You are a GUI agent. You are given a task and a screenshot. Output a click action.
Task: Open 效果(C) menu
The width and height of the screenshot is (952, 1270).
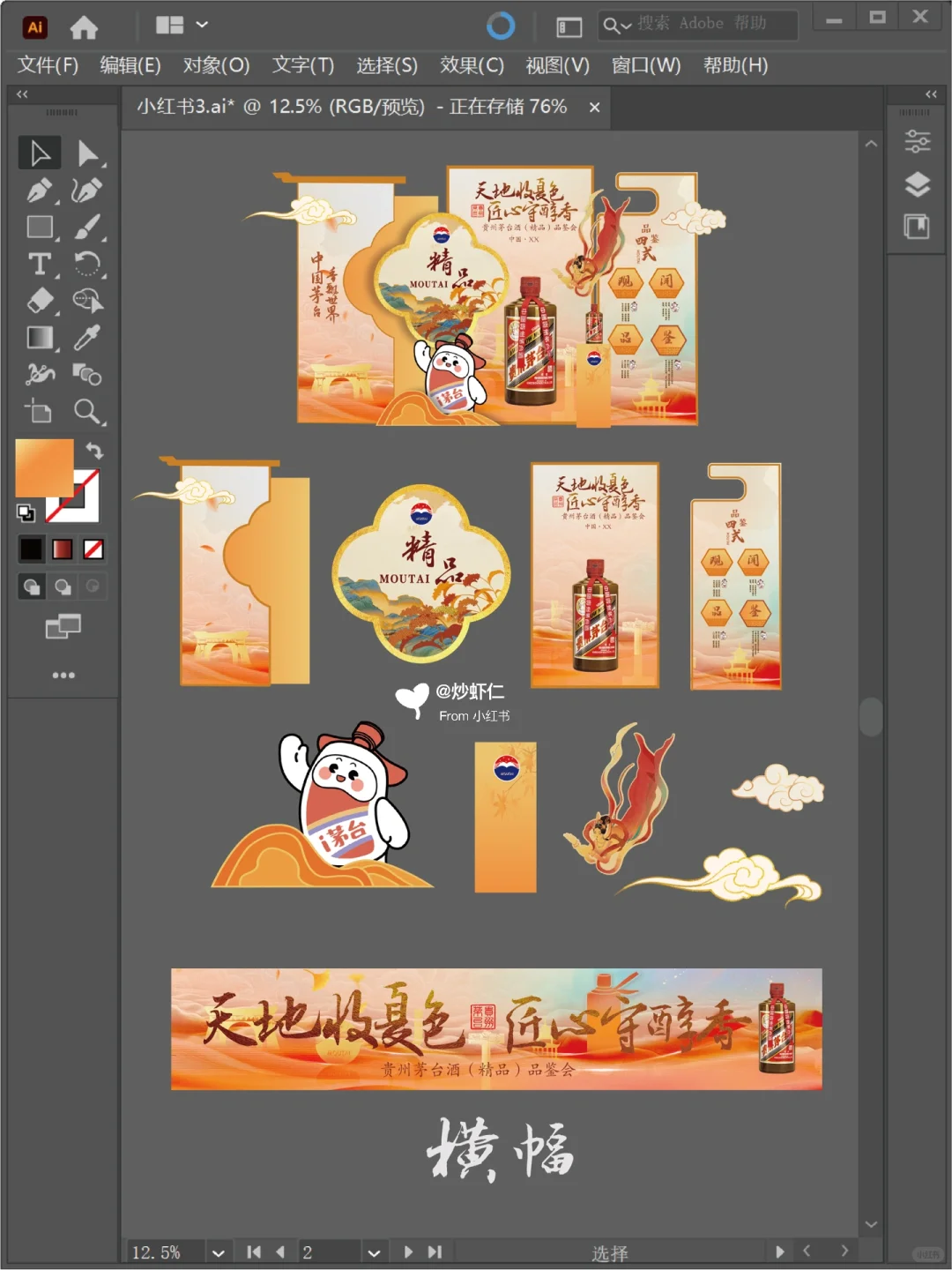point(472,65)
